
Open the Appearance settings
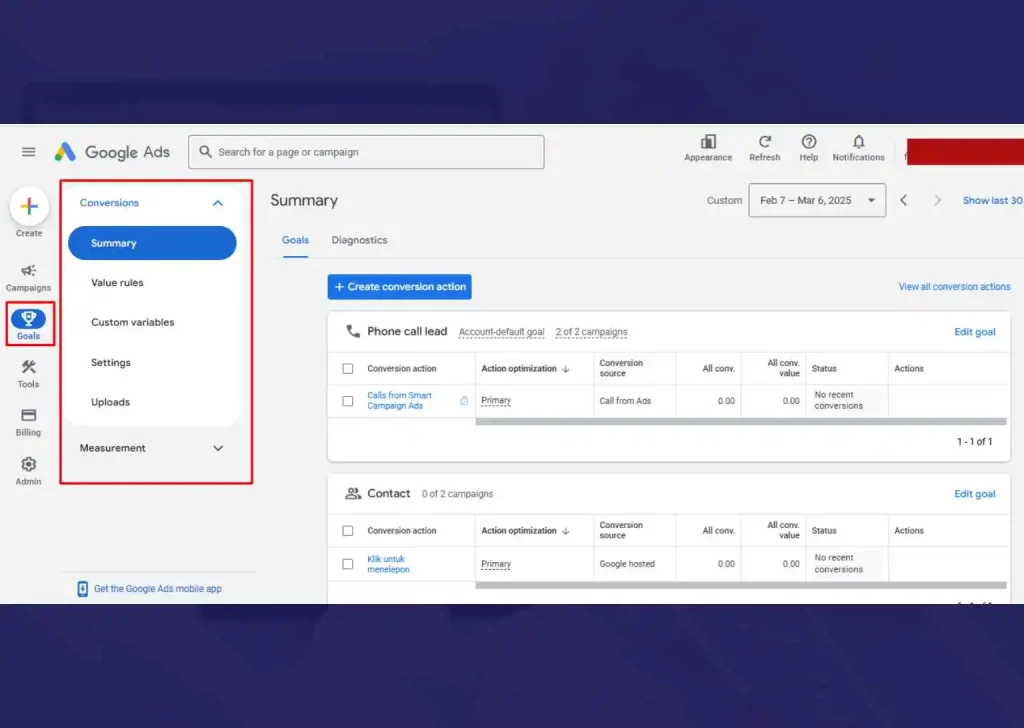point(708,148)
